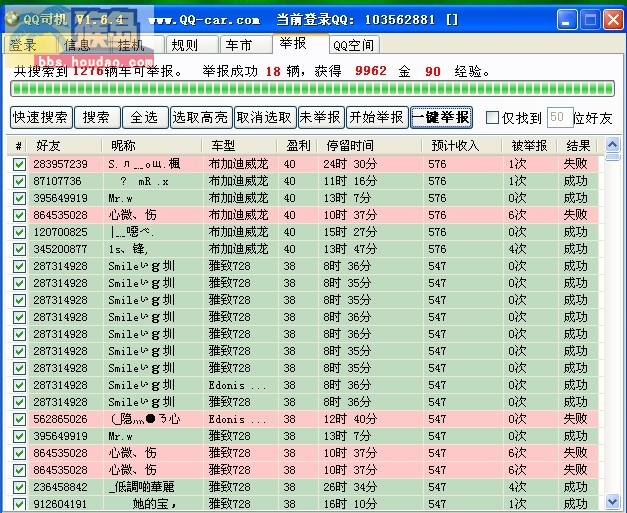Sort by the 预计收入 column header
Viewport: 627px width, 513px height.
click(462, 146)
